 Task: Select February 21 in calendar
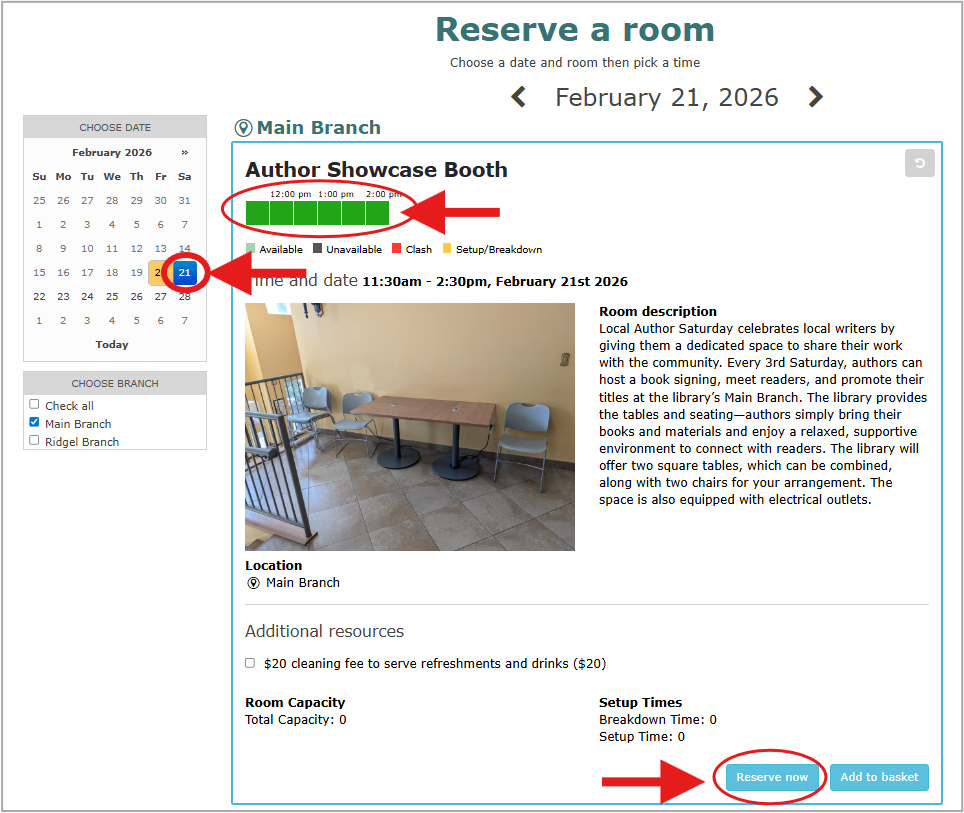pos(184,272)
